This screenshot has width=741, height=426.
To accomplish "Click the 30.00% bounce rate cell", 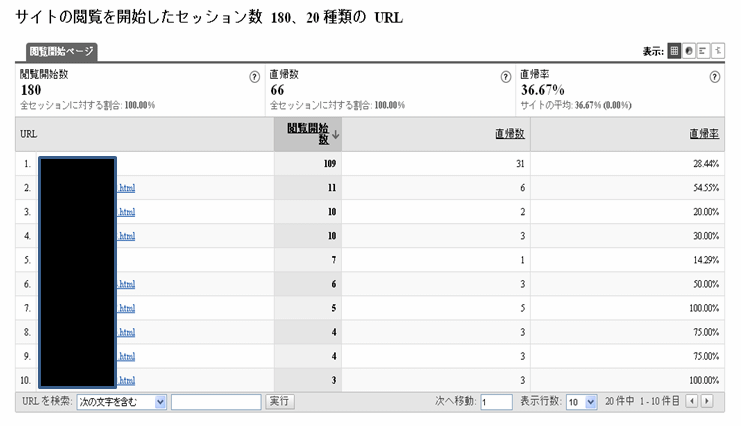I will (706, 236).
